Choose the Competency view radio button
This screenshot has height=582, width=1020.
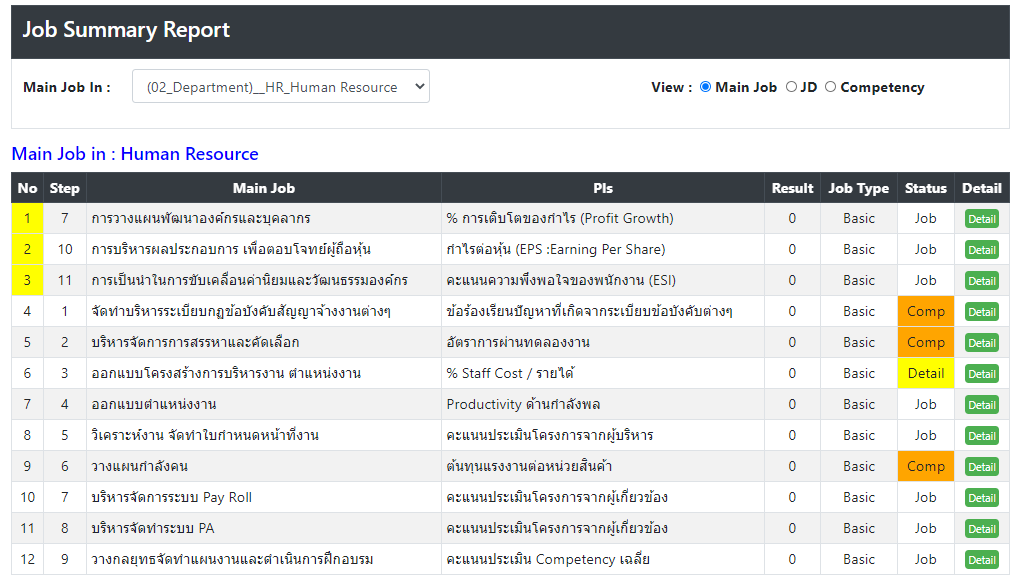pos(830,87)
